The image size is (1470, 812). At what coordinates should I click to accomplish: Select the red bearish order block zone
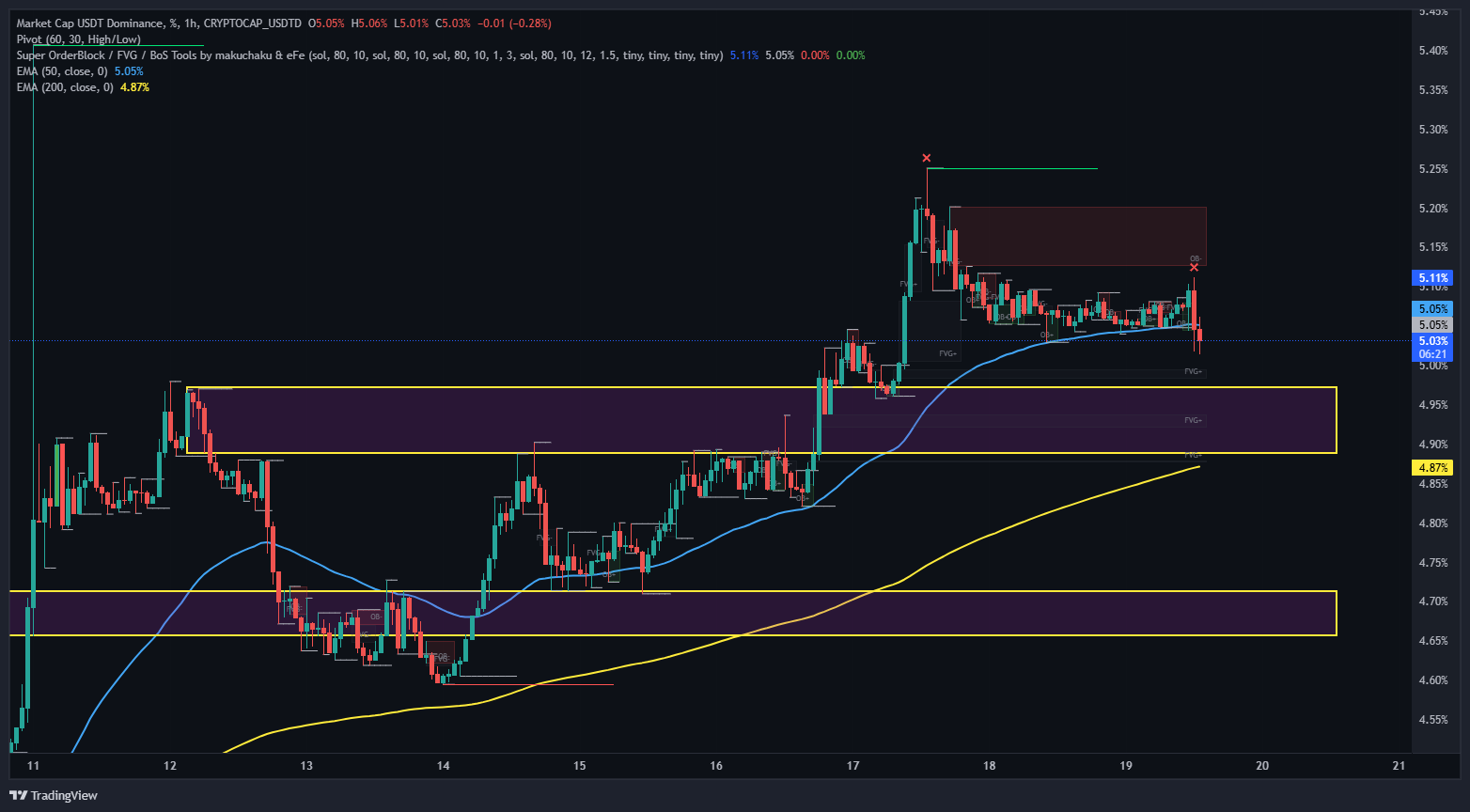click(1081, 235)
